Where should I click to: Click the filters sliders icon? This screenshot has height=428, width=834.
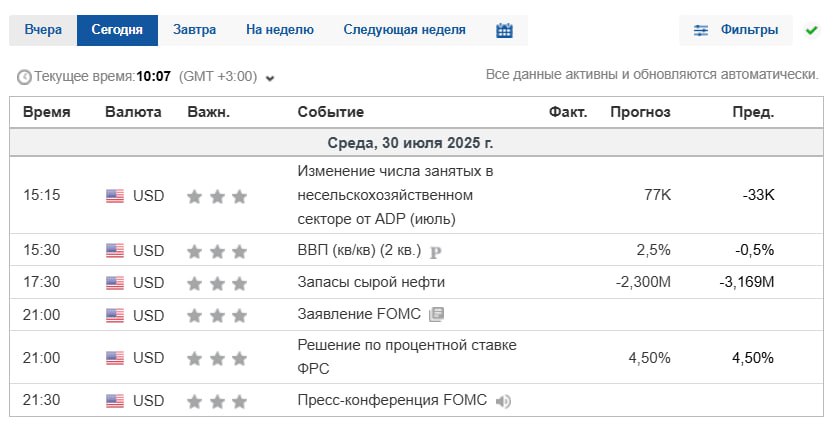[701, 30]
